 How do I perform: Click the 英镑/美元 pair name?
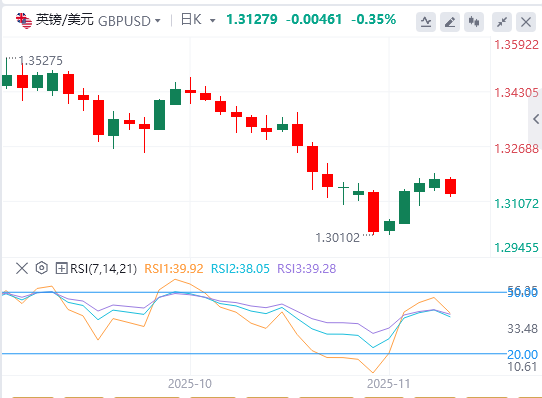point(65,20)
